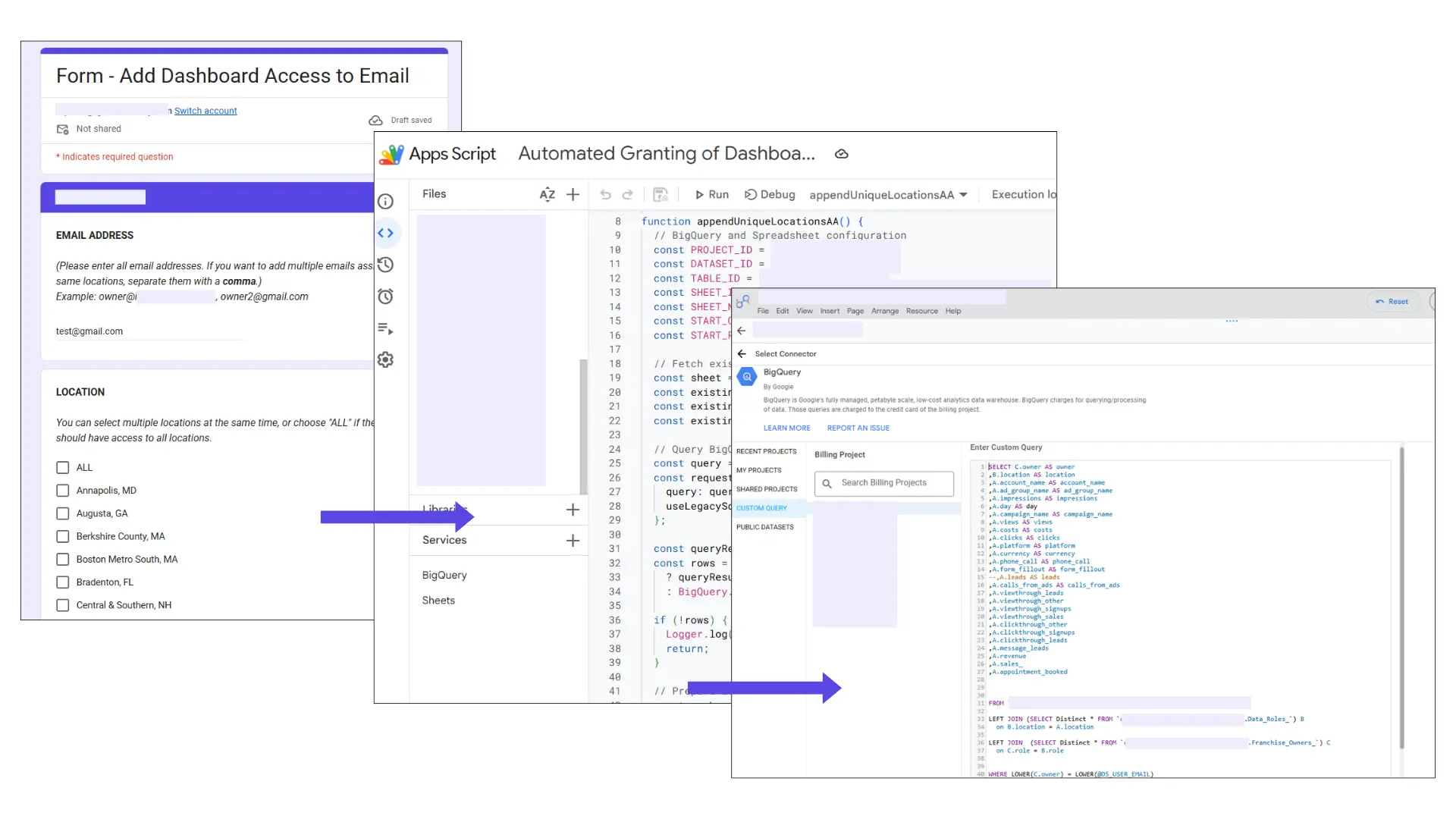Run the selected function
1456x819 pixels.
point(712,195)
